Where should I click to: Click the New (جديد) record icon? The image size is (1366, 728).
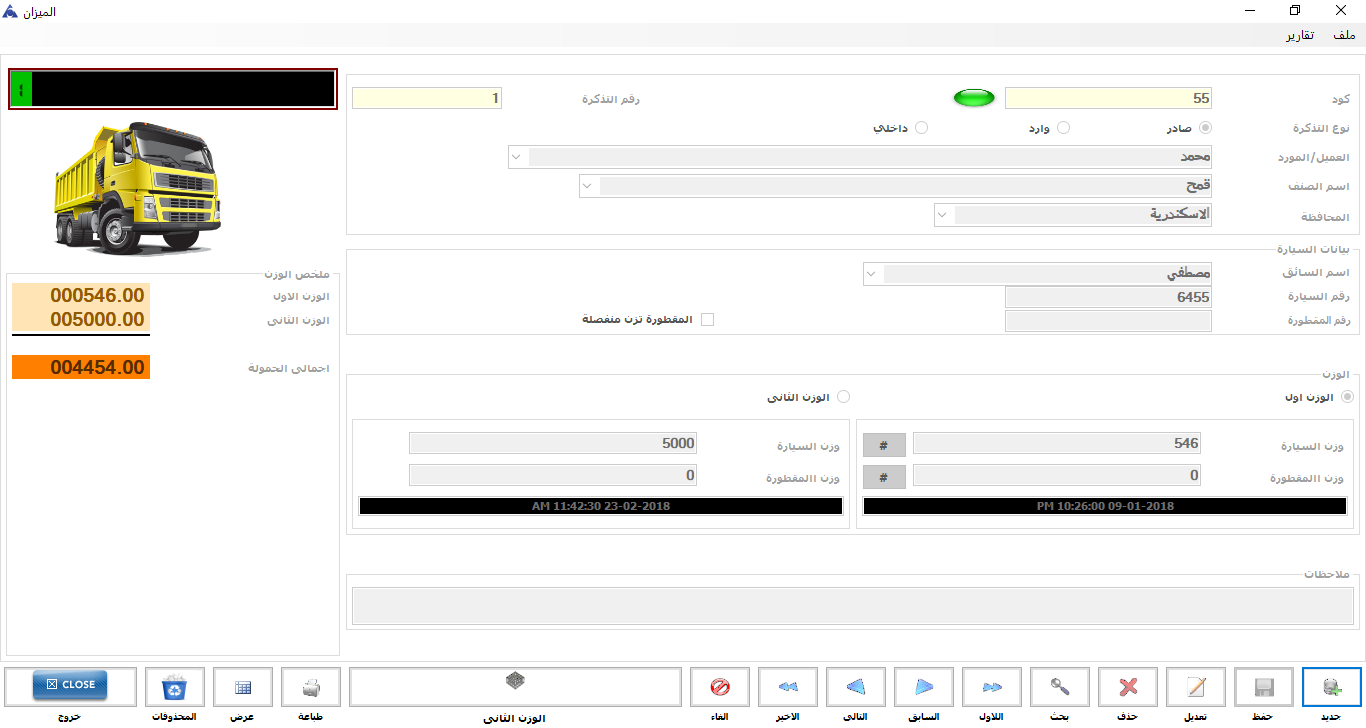[x=1332, y=687]
